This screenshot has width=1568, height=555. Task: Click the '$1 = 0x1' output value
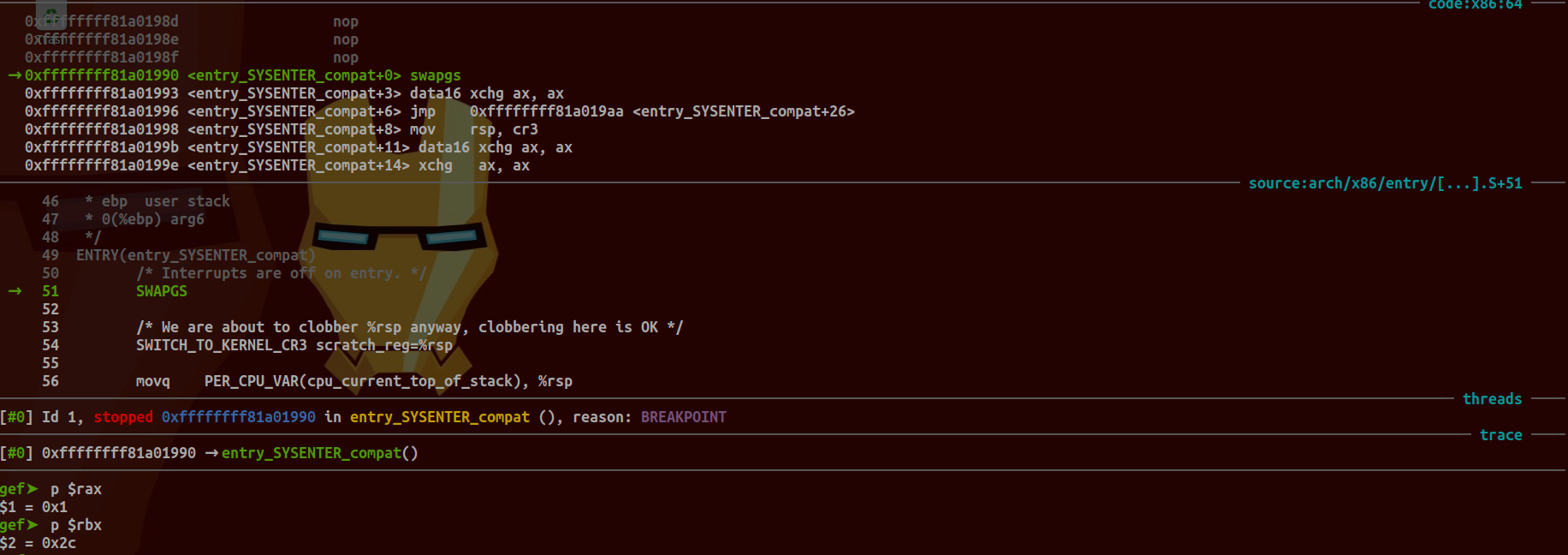click(x=34, y=507)
